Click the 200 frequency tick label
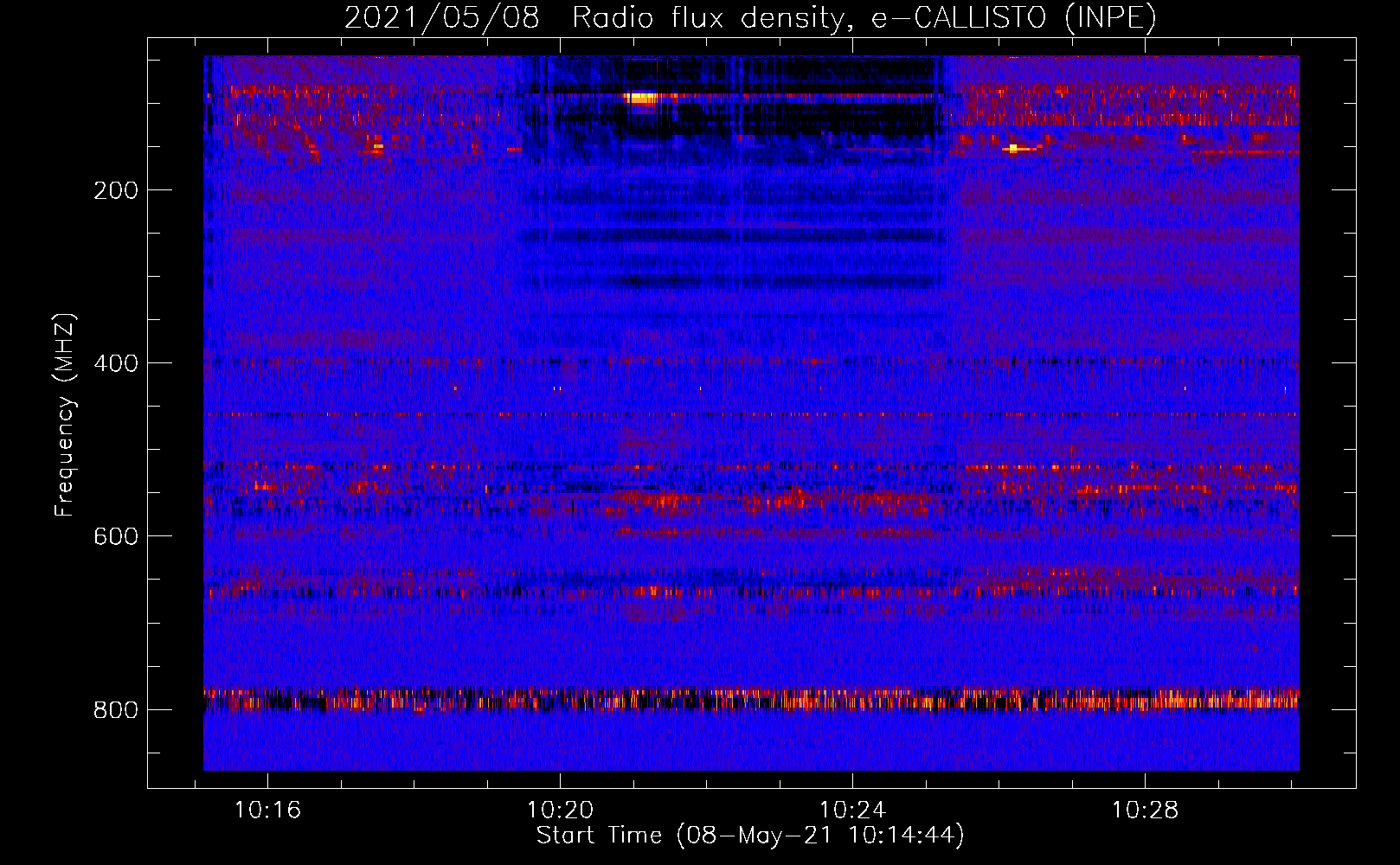The width and height of the screenshot is (1400, 865). pos(116,190)
